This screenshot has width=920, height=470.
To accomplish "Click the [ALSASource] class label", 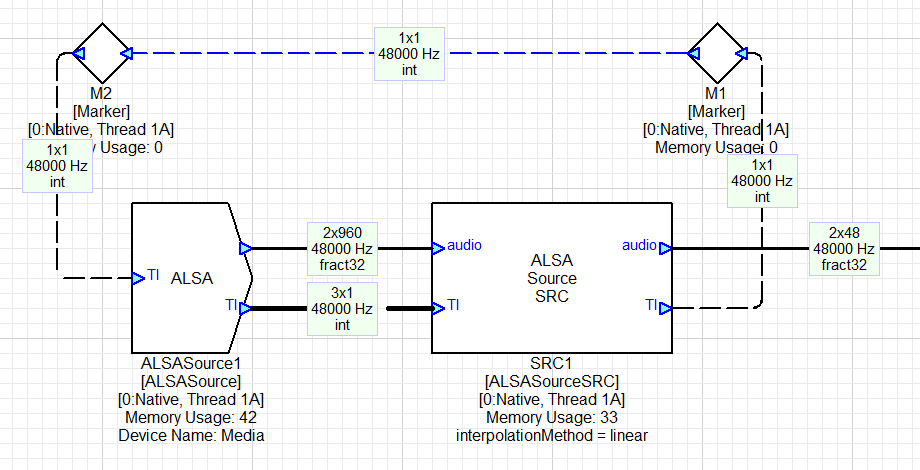I will (x=191, y=381).
